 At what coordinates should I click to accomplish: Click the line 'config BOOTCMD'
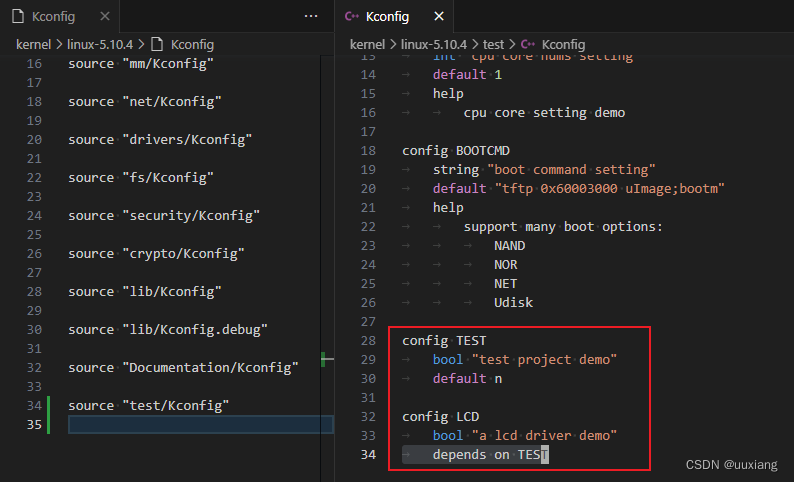coord(456,151)
